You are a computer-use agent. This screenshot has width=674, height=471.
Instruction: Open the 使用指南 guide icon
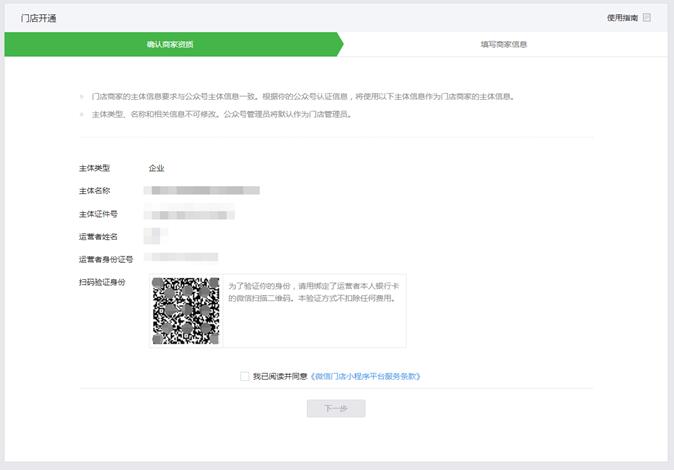646,18
